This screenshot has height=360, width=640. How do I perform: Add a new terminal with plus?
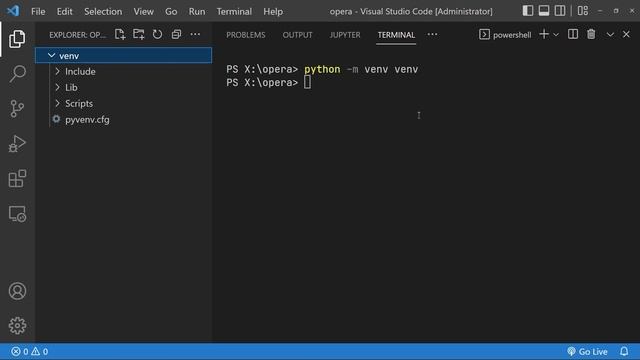point(544,34)
